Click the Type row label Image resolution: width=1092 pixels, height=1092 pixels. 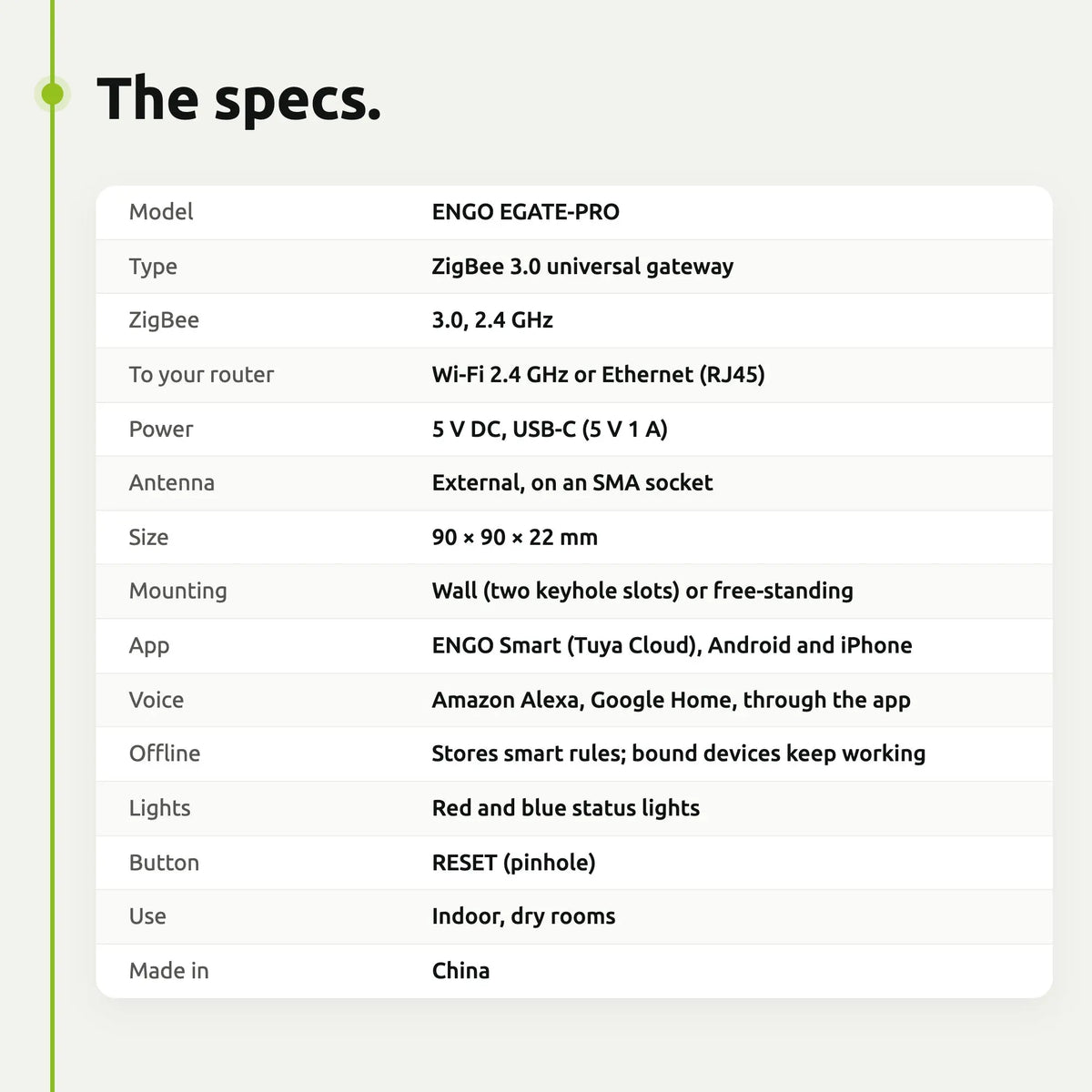[x=153, y=267]
